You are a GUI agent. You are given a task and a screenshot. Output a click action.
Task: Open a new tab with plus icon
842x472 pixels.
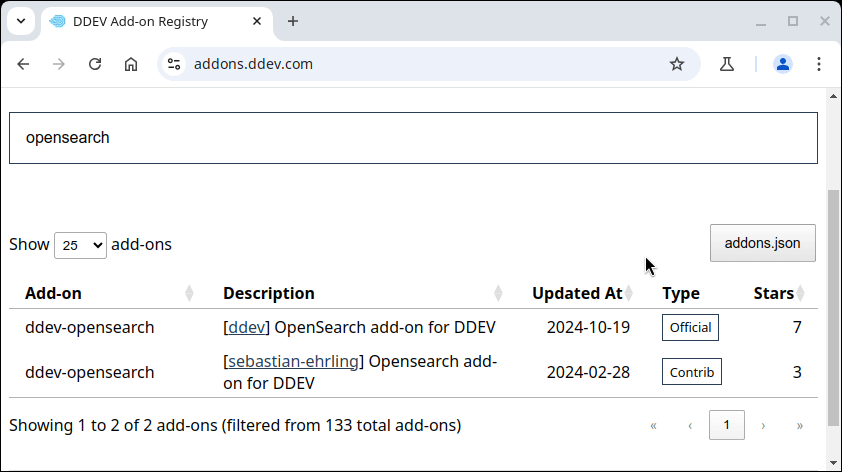(x=293, y=21)
